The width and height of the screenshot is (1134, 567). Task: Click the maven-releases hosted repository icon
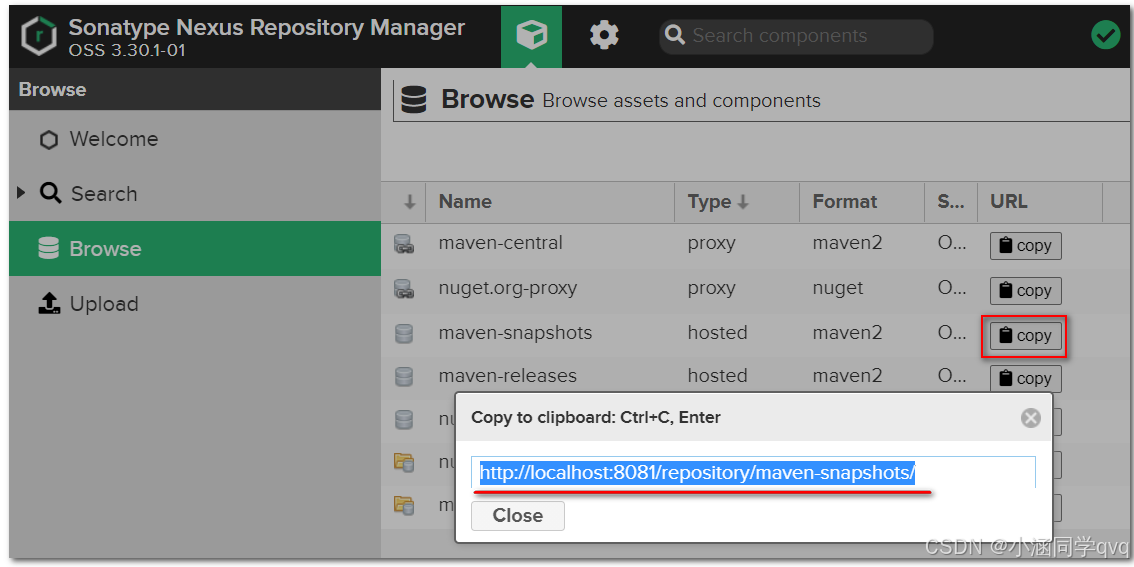(x=404, y=377)
